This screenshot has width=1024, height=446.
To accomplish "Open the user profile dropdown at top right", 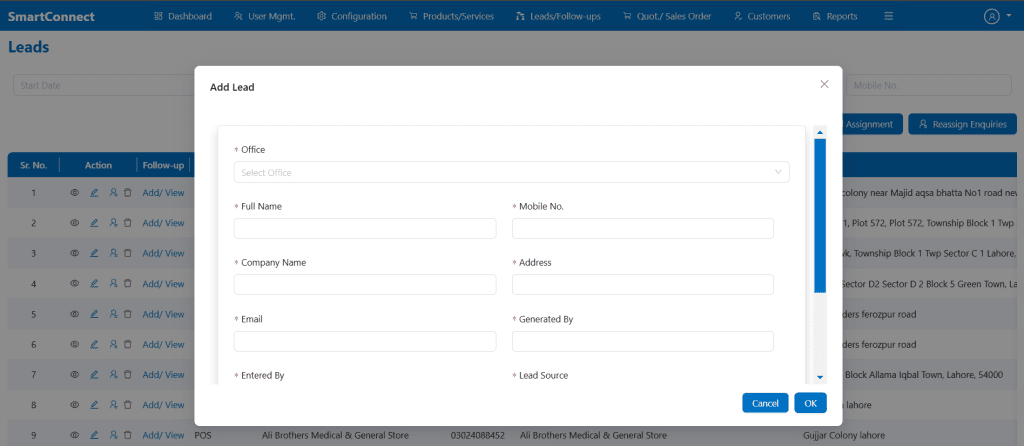I will 996,16.
